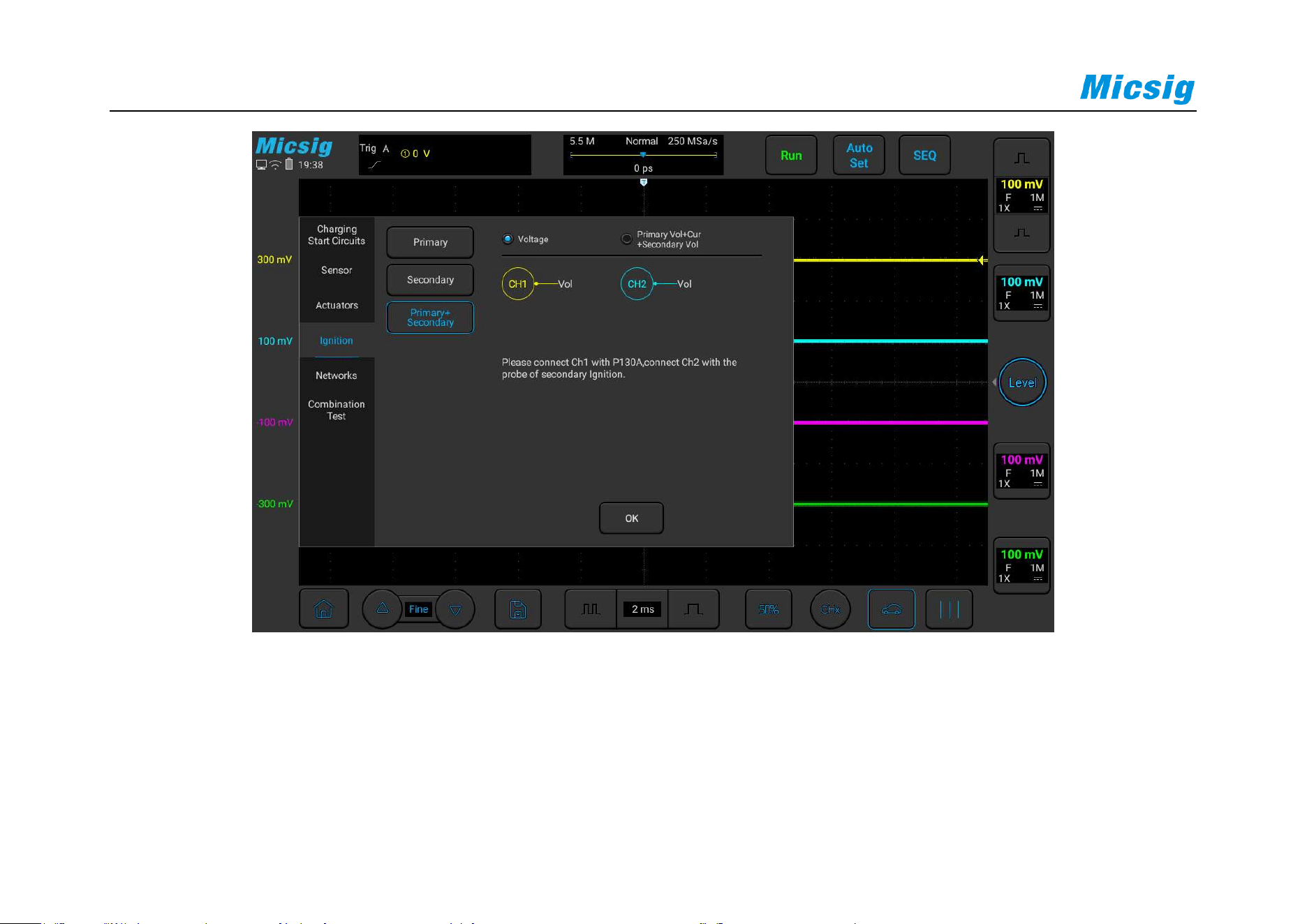
Task: Tap the 0 ps delay readout
Action: click(x=643, y=168)
